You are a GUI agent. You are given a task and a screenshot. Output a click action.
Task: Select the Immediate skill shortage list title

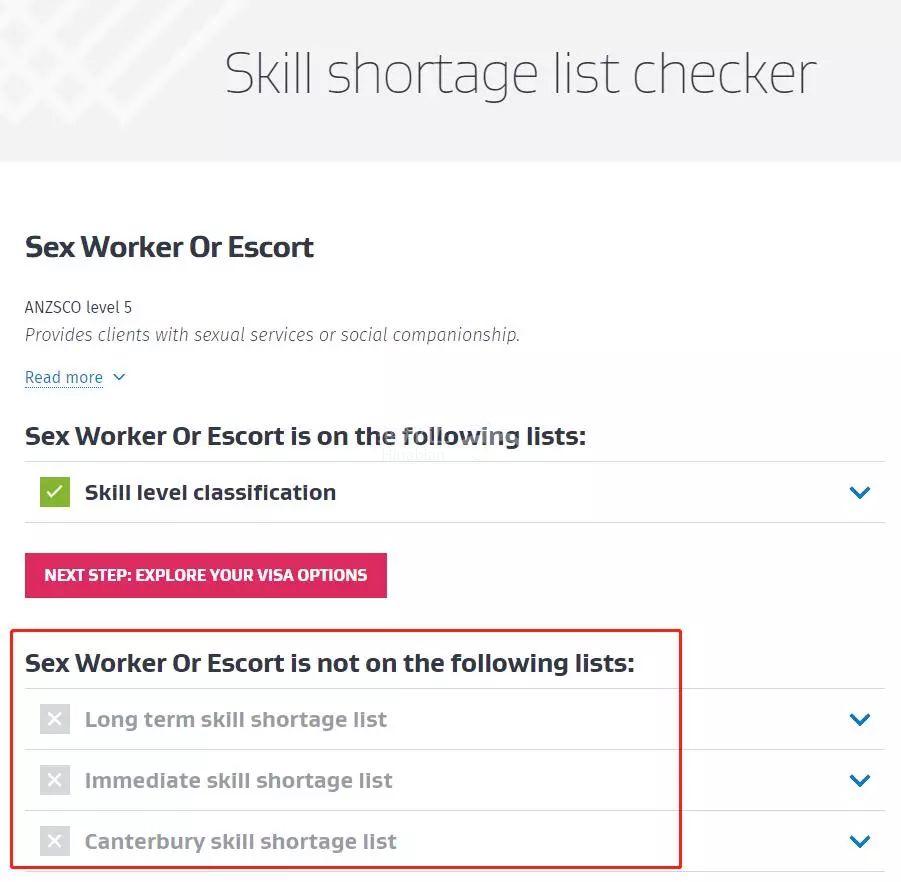[x=238, y=780]
